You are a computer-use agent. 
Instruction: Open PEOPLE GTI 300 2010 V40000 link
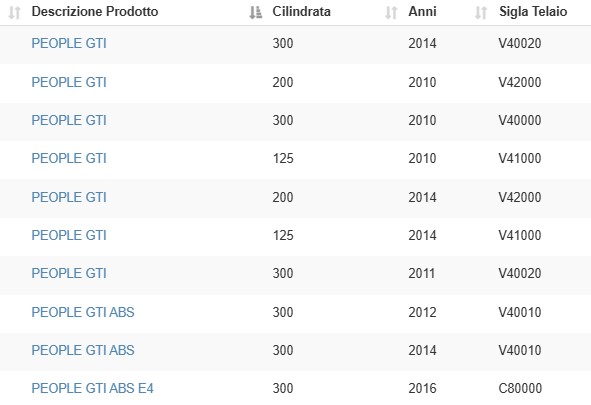[x=69, y=120]
